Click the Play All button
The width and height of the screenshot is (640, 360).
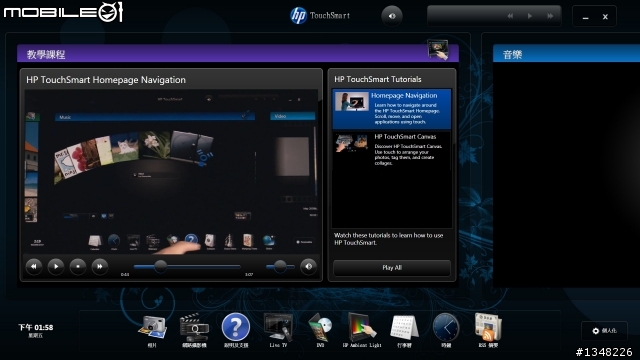click(x=392, y=268)
